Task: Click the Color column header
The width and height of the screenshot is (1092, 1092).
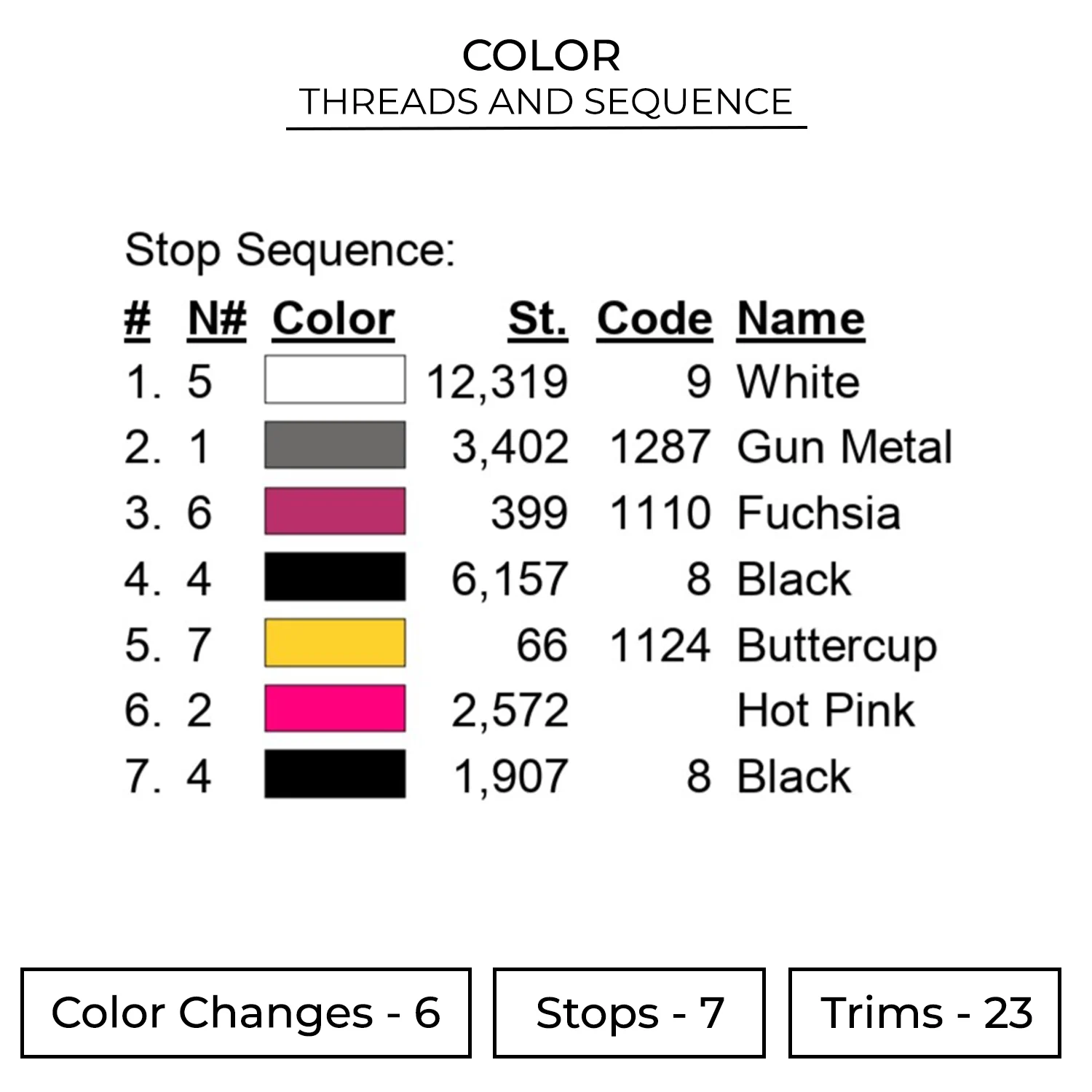Action: click(333, 319)
